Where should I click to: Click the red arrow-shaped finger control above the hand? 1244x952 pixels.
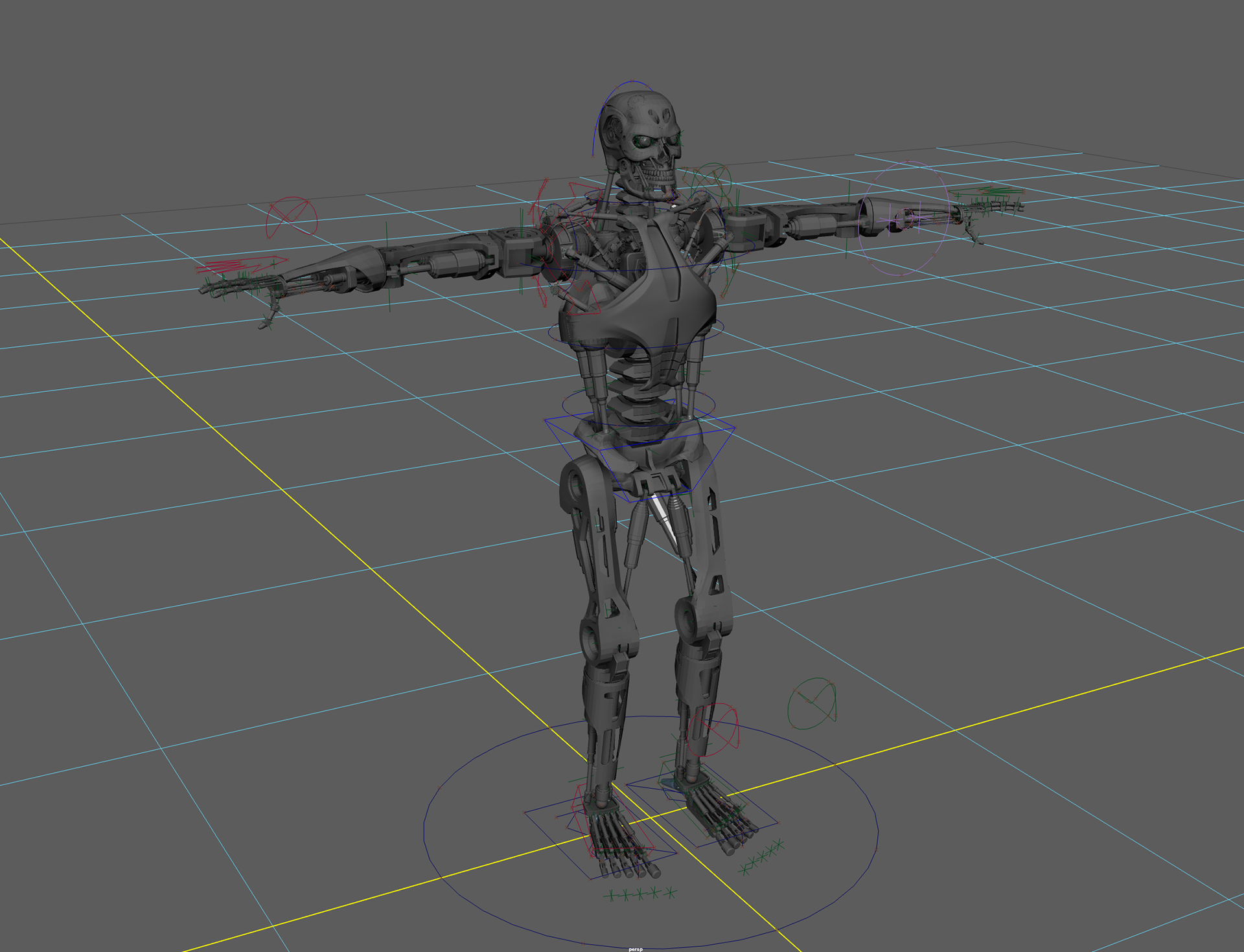coord(243,265)
